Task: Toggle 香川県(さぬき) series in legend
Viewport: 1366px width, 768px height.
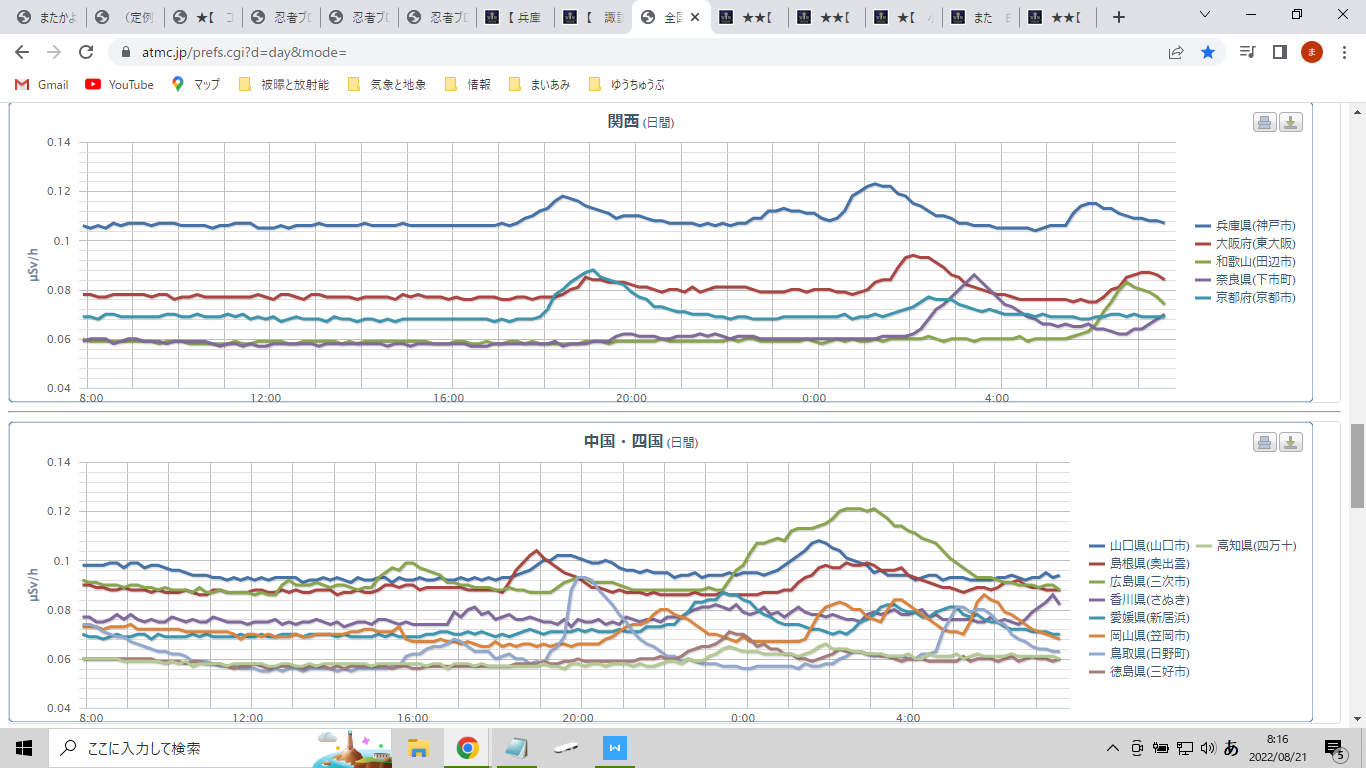Action: click(x=1139, y=599)
